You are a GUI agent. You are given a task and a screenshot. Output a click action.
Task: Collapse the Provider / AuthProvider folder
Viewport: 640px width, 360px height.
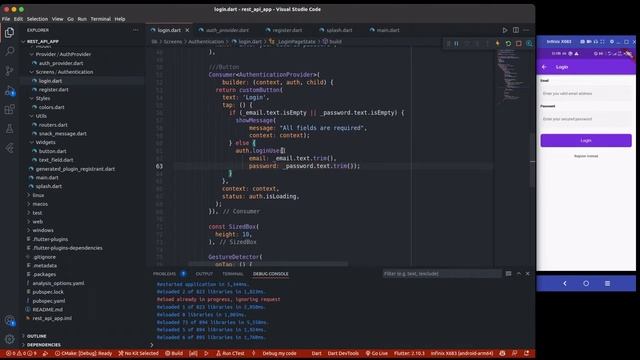63,54
